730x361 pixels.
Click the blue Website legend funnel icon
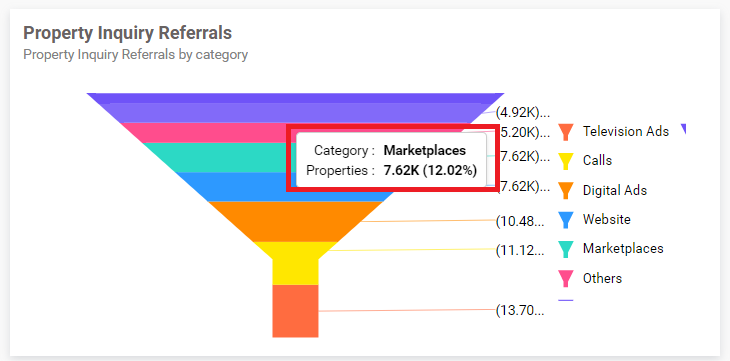pos(566,220)
